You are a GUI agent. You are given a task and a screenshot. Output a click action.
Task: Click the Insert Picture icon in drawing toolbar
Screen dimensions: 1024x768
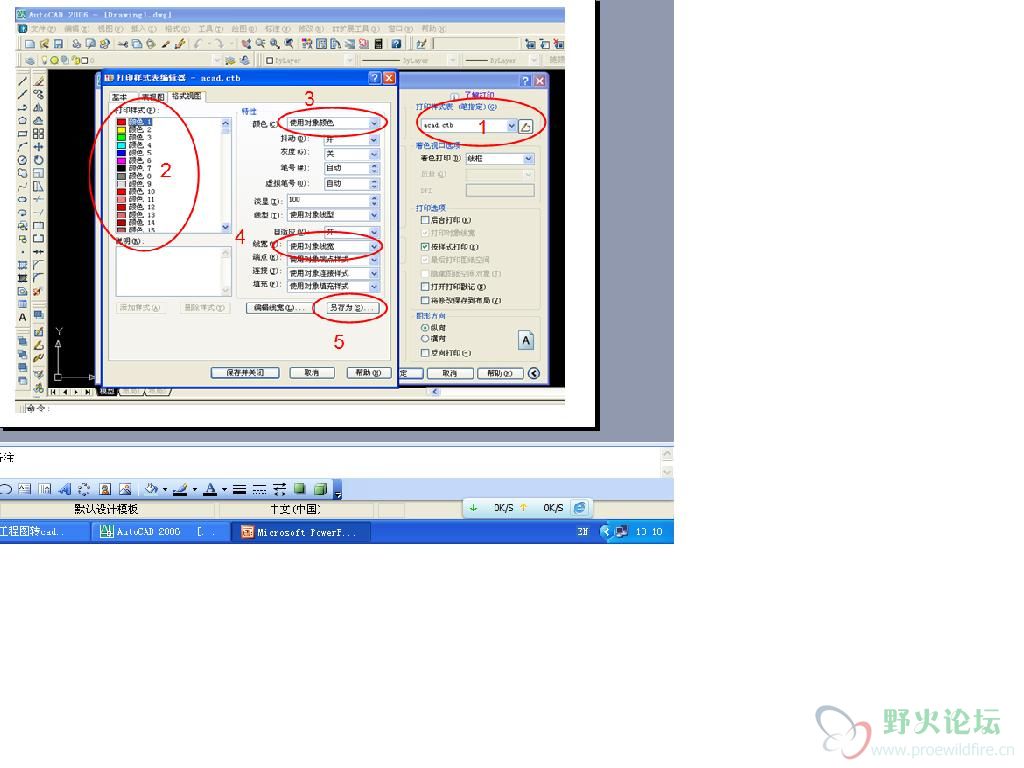click(x=125, y=488)
